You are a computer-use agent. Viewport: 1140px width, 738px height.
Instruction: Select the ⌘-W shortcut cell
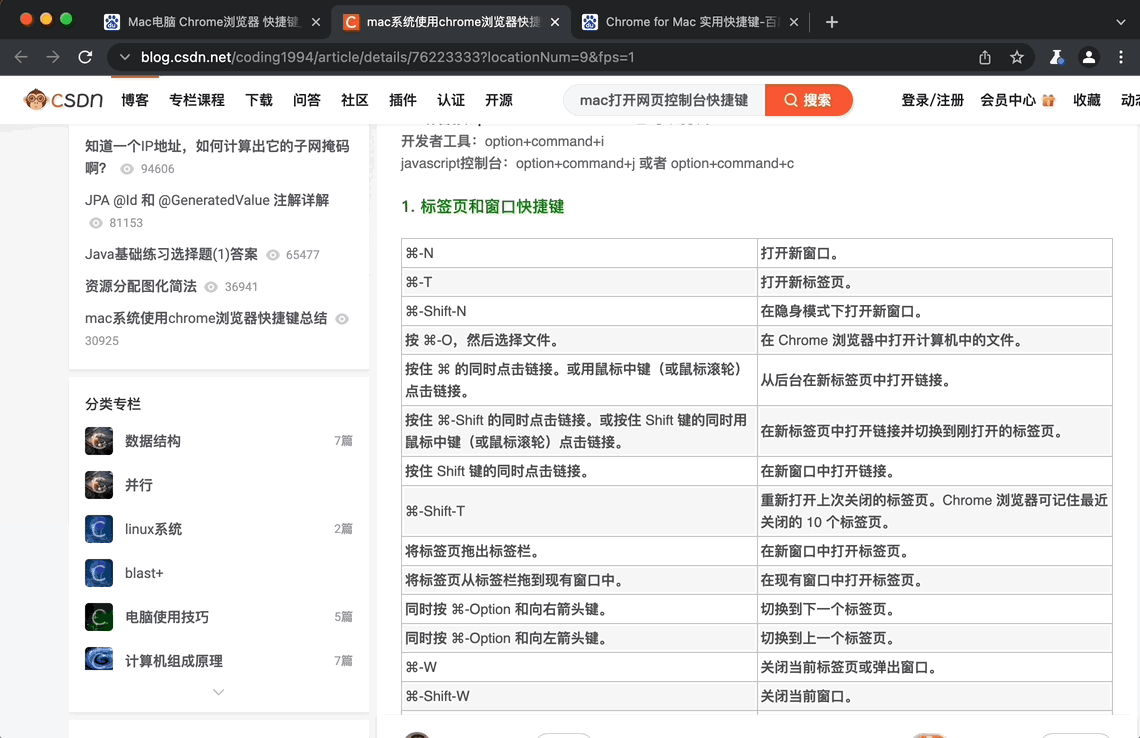(579, 667)
